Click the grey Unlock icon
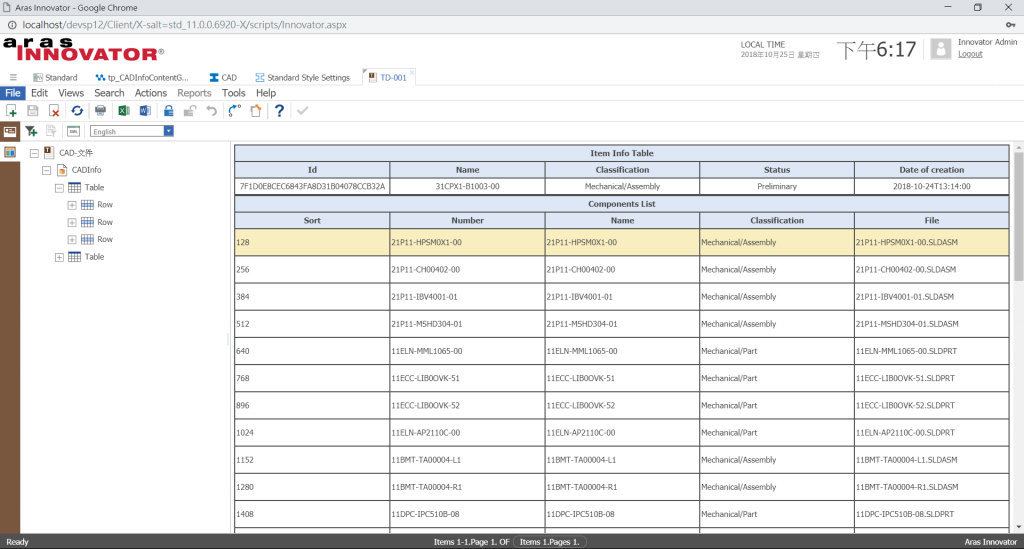Viewport: 1024px width, 549px height. pyautogui.click(x=190, y=111)
